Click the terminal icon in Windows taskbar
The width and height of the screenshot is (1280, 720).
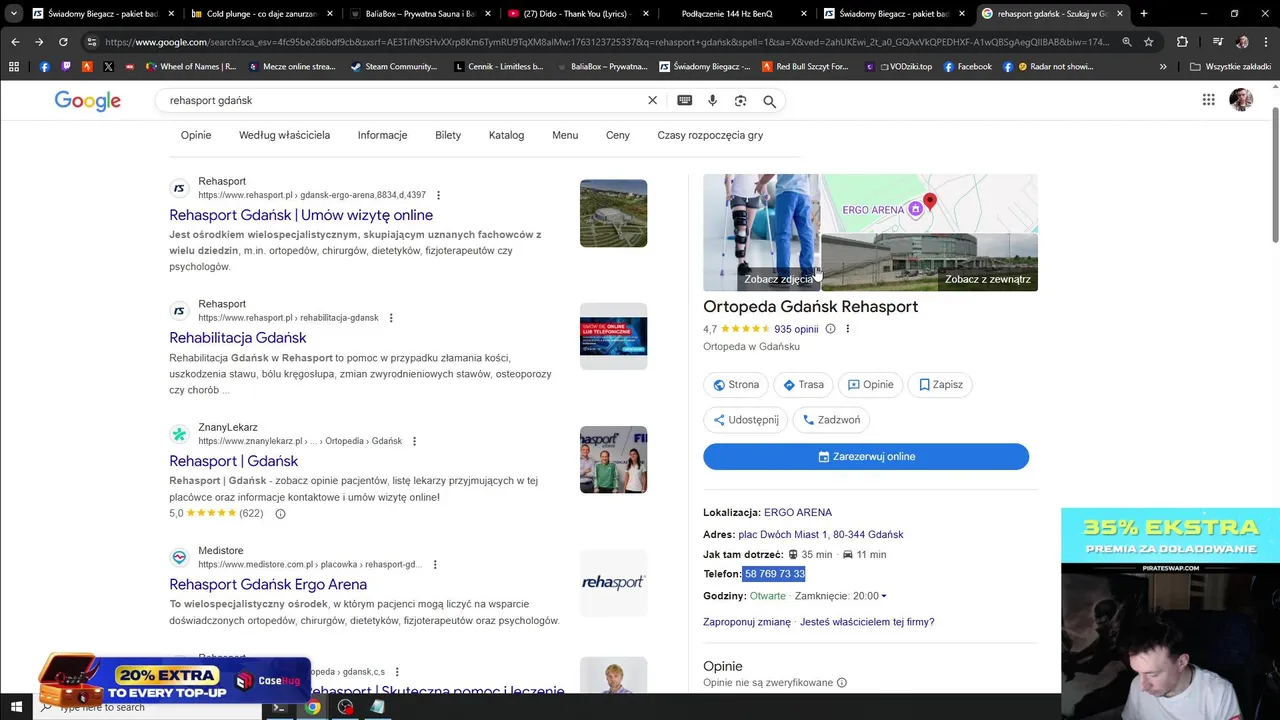point(280,707)
